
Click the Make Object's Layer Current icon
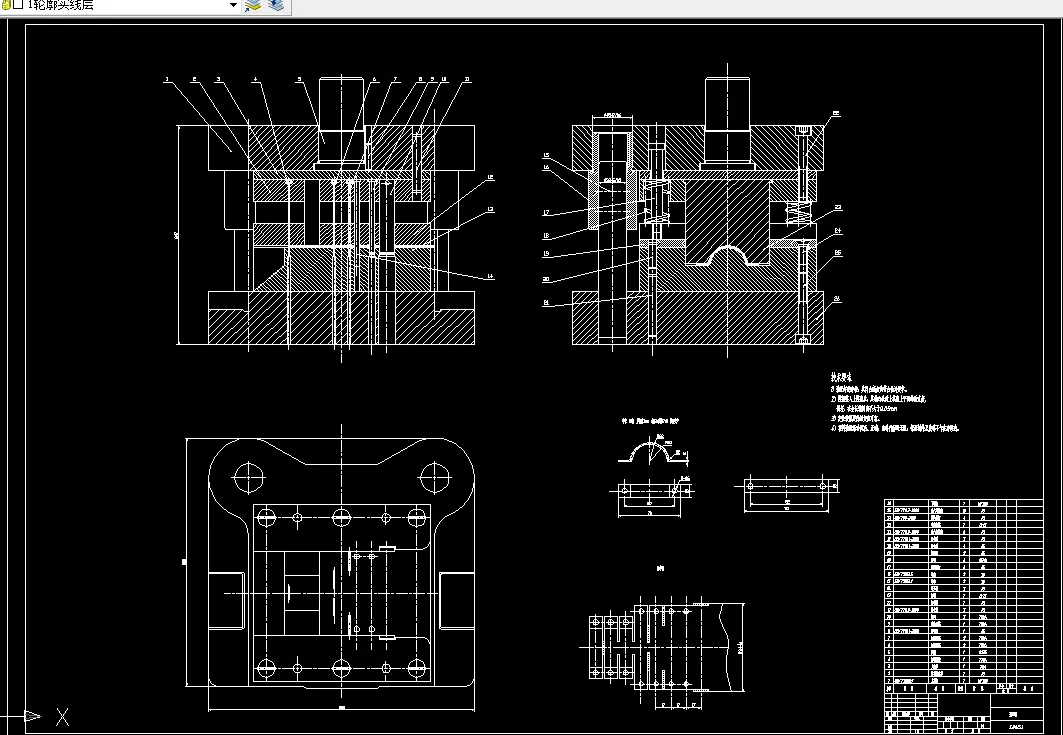coord(253,5)
